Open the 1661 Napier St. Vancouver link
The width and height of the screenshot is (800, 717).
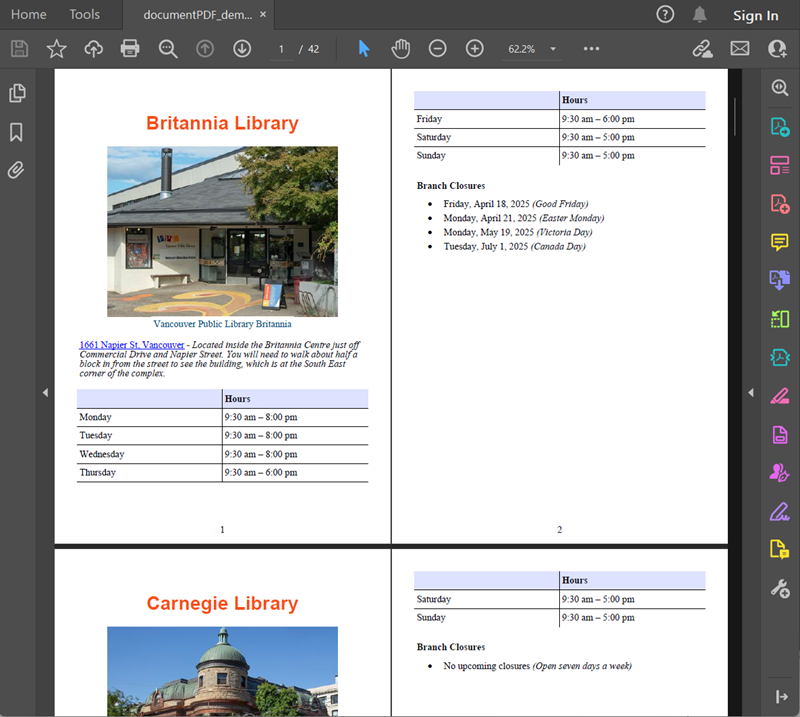click(131, 345)
